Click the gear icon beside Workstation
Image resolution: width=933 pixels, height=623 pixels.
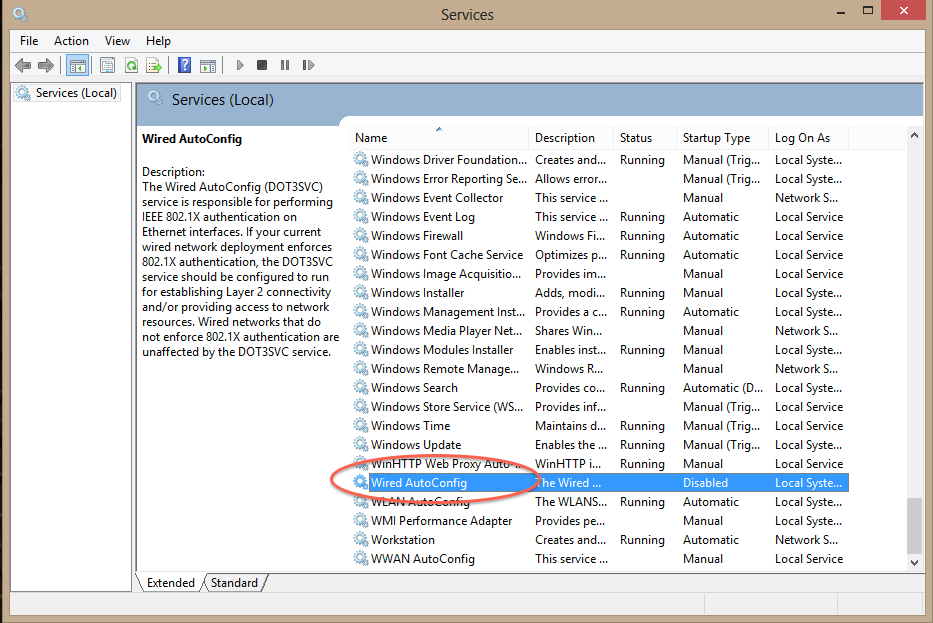[x=361, y=539]
